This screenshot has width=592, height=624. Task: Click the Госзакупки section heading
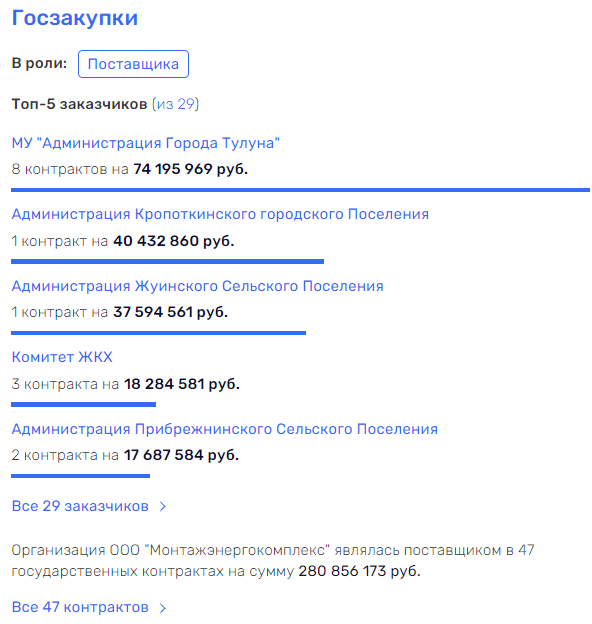pyautogui.click(x=75, y=18)
